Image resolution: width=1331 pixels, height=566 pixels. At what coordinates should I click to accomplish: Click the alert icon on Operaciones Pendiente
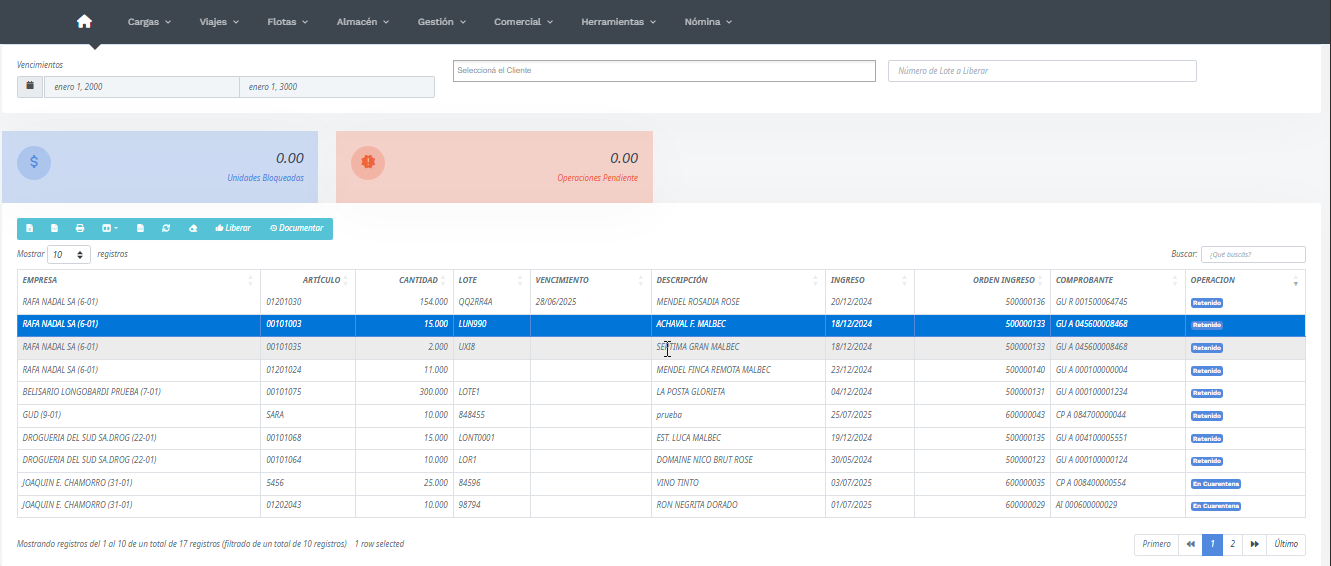click(x=368, y=162)
